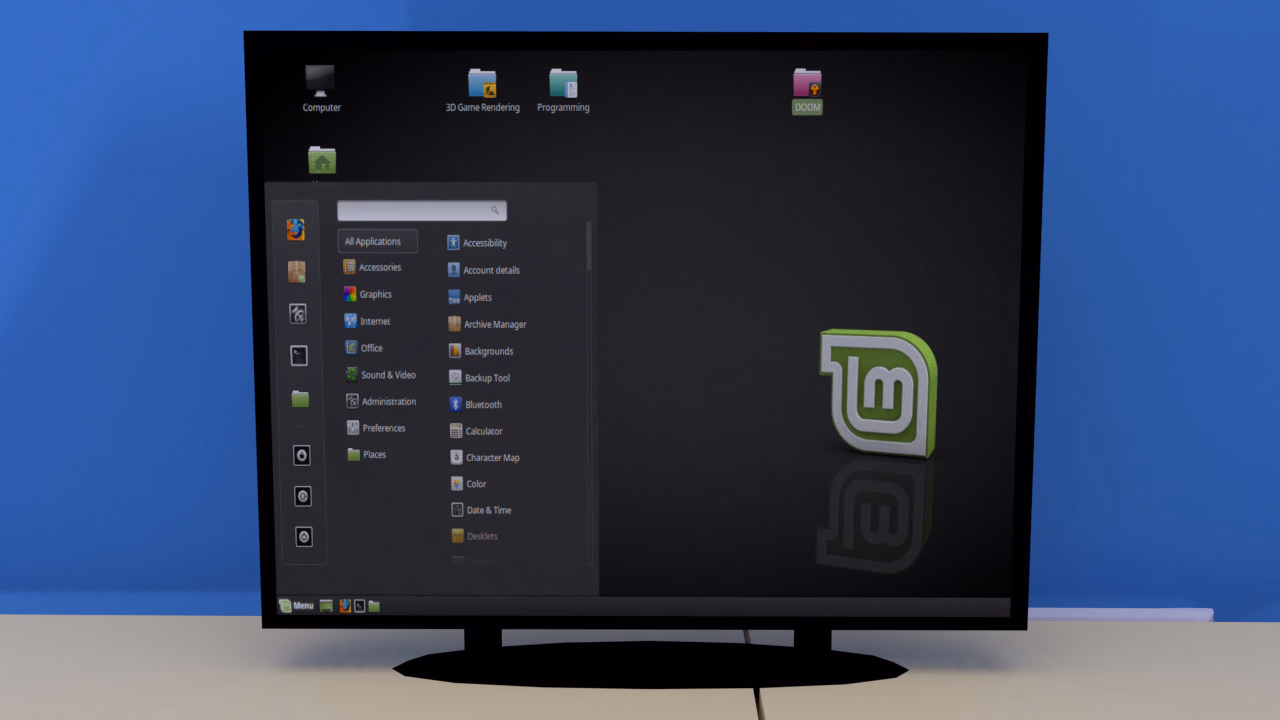Choose the Sound & Video category

(385, 375)
